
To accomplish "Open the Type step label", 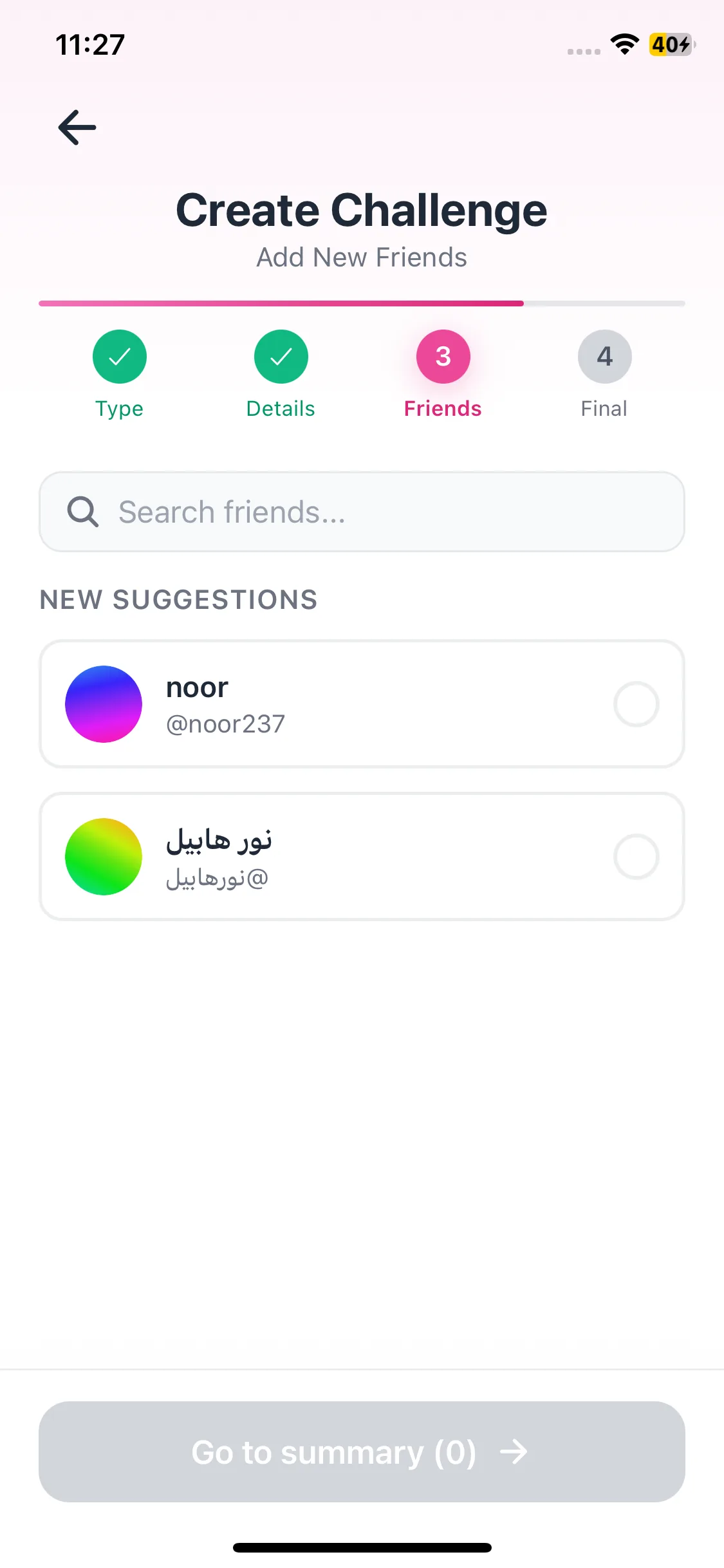I will click(x=120, y=409).
